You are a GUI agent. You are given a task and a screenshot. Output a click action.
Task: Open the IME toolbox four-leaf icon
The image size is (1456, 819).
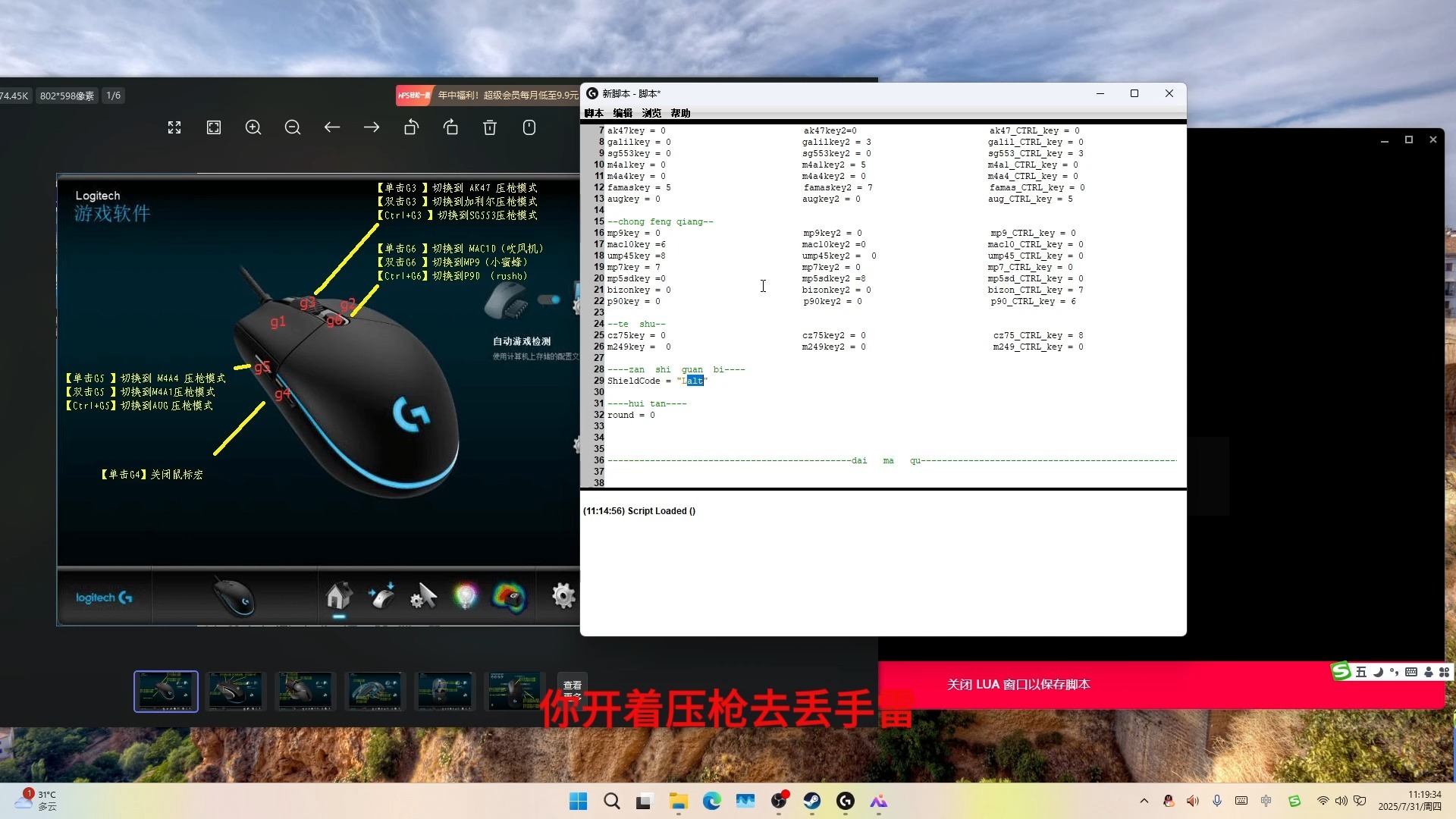(x=1444, y=672)
